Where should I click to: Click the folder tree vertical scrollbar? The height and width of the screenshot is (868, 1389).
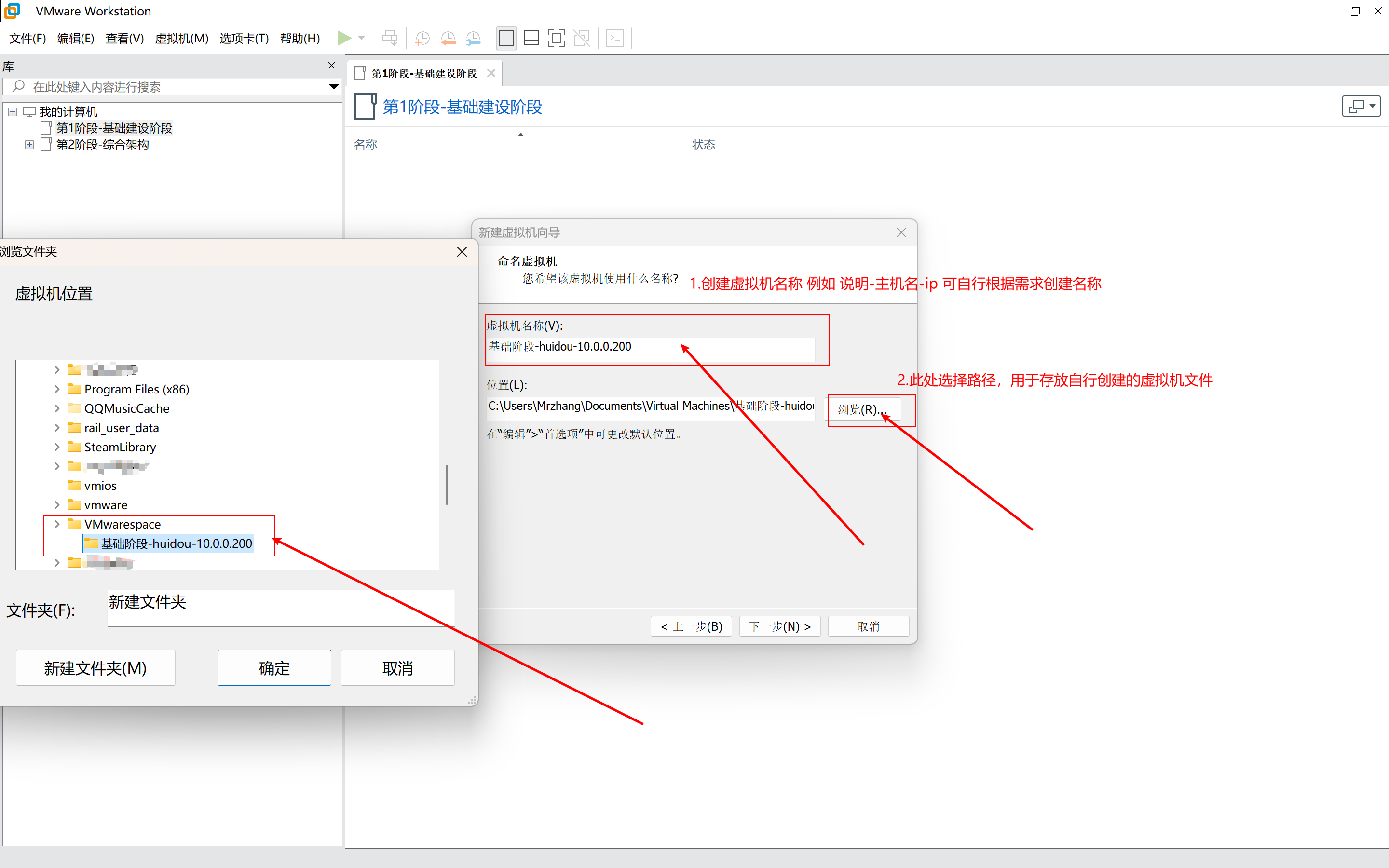(x=447, y=485)
